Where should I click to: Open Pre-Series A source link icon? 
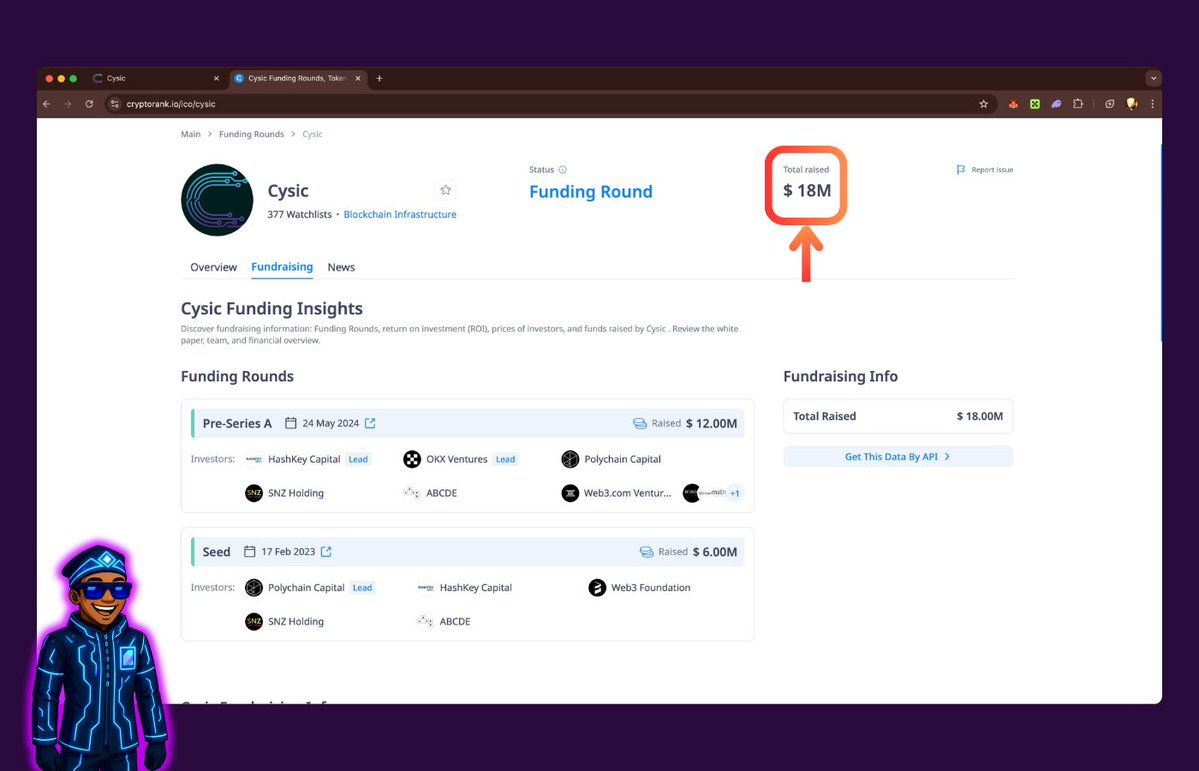370,423
